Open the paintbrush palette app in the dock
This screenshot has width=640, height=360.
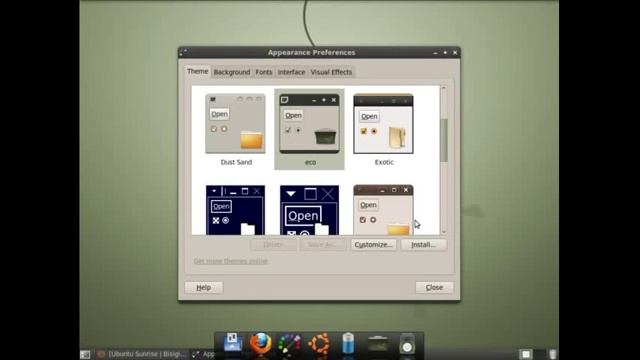(x=289, y=344)
